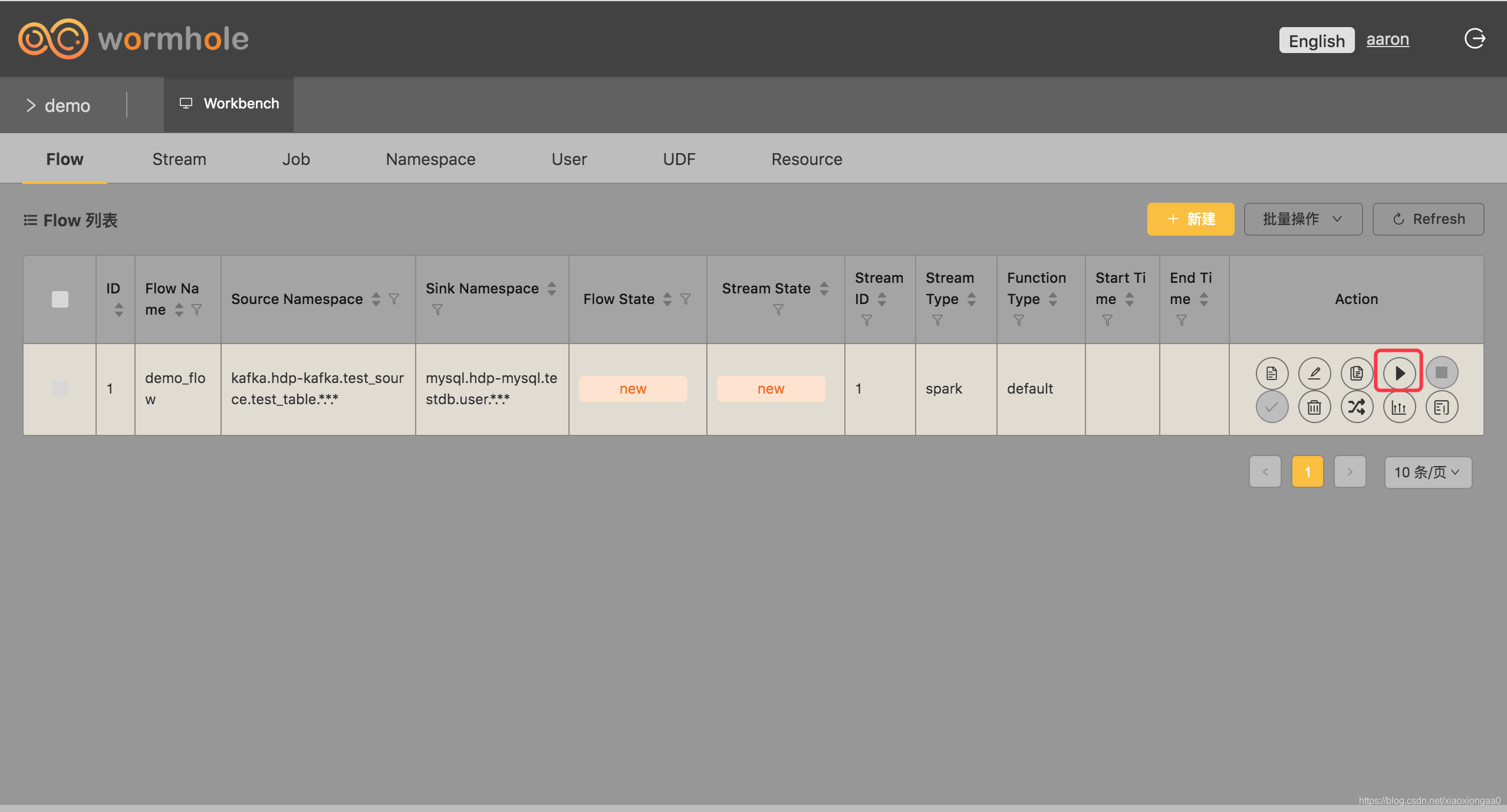The width and height of the screenshot is (1507, 812).
Task: Open the Namespace tab
Action: click(430, 159)
